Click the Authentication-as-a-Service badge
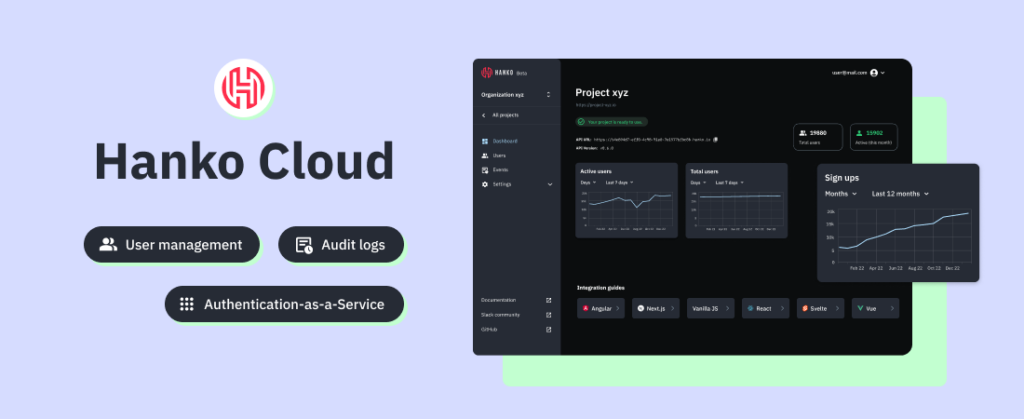Viewport: 1024px width, 419px height. (x=284, y=304)
